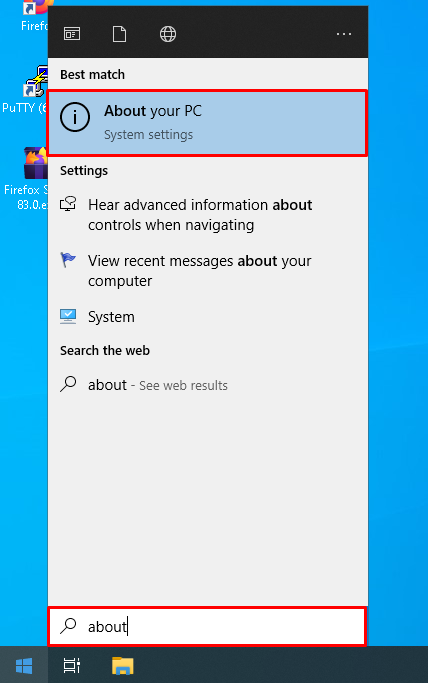This screenshot has width=428, height=683.
Task: Click the blue flag icon in Settings results
Action: point(68,260)
